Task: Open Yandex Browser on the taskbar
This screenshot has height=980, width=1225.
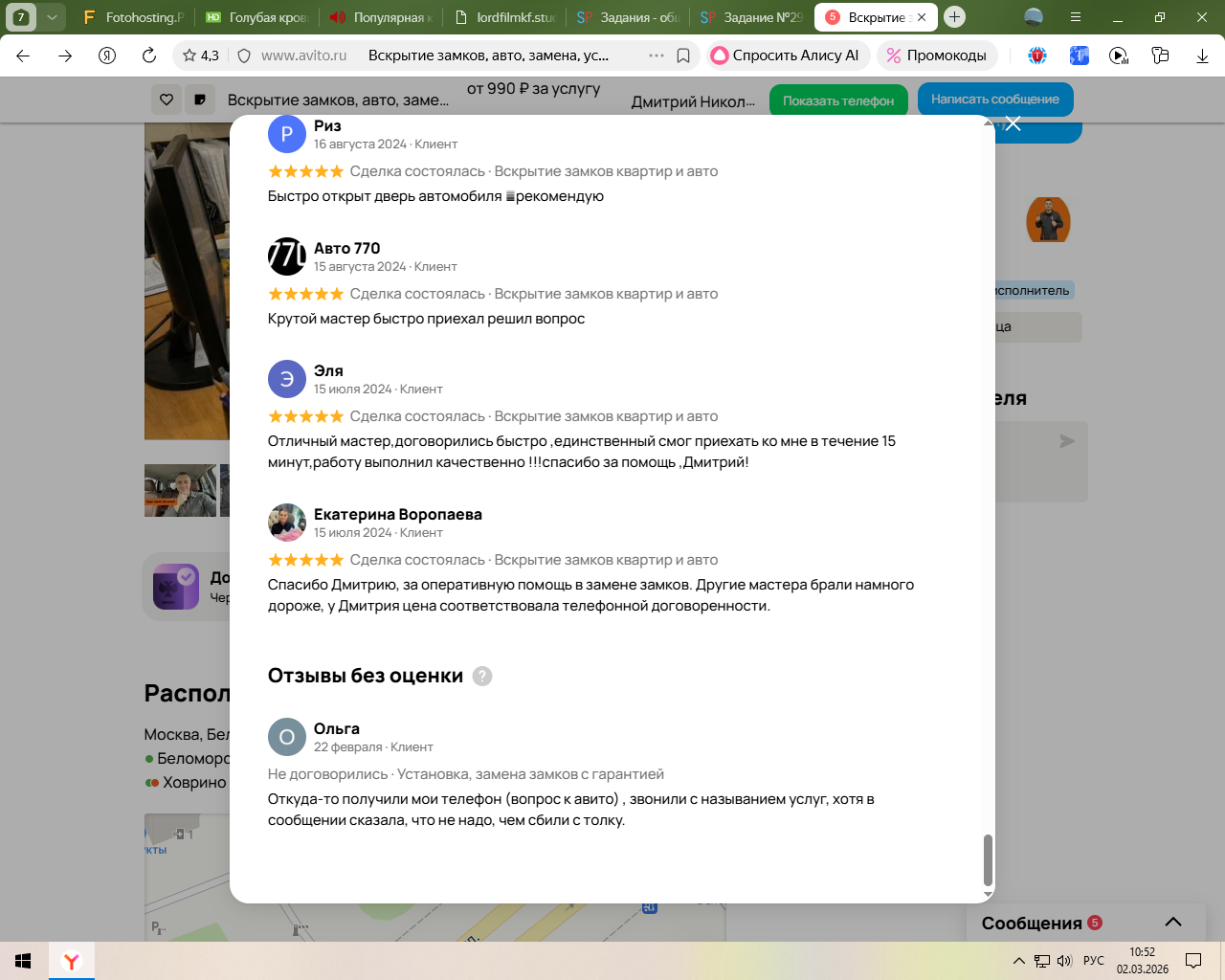Action: 72,961
